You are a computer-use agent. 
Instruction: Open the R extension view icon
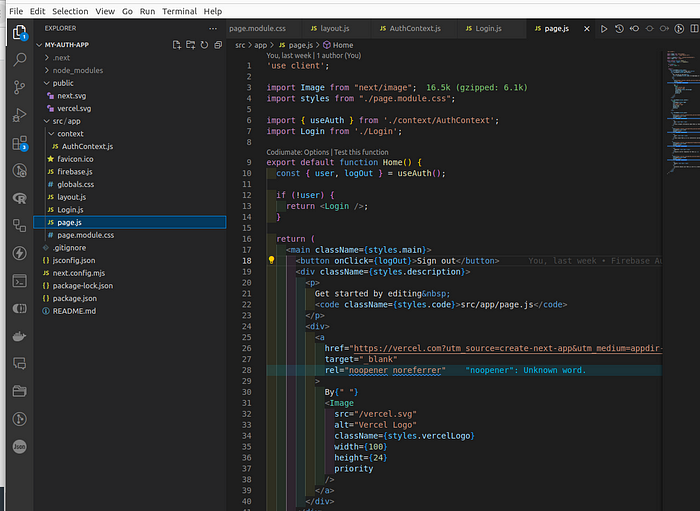click(x=20, y=198)
